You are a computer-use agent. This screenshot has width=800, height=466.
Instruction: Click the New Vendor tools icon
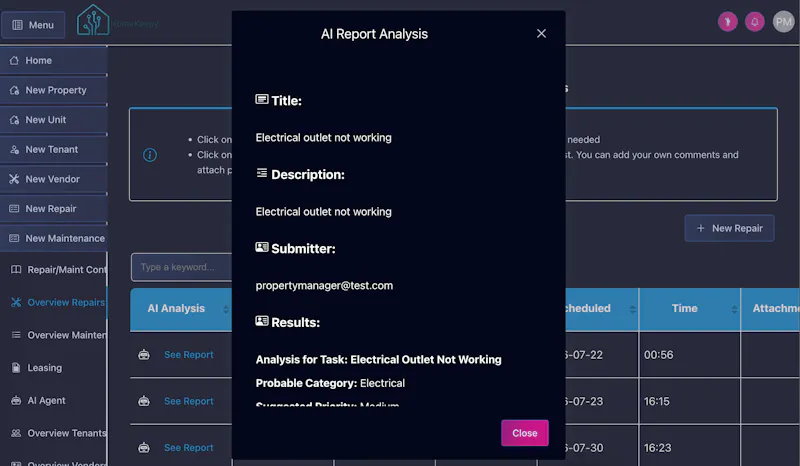[14, 179]
